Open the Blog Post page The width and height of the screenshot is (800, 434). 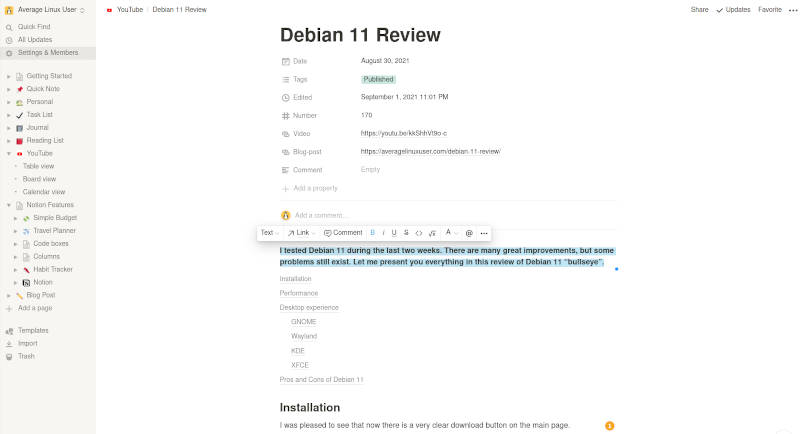41,295
